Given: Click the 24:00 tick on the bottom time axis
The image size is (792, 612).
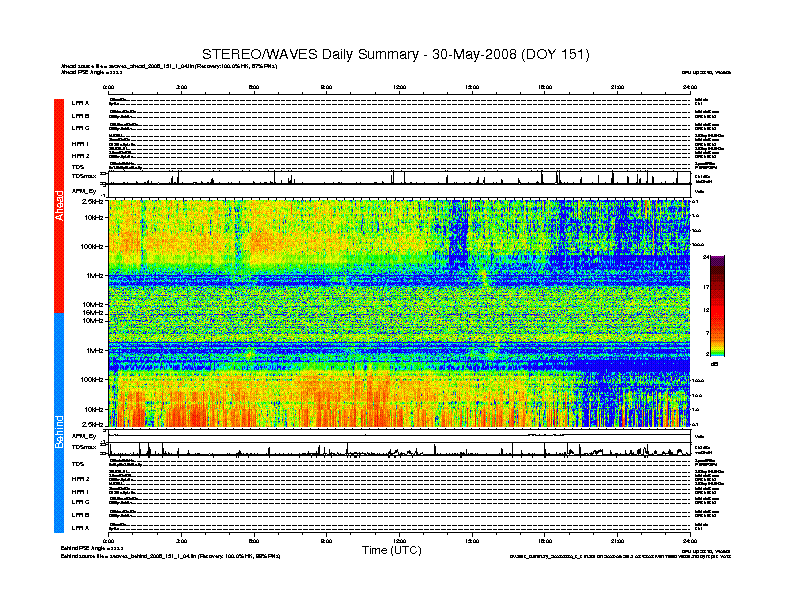Looking at the screenshot, I should coord(690,541).
